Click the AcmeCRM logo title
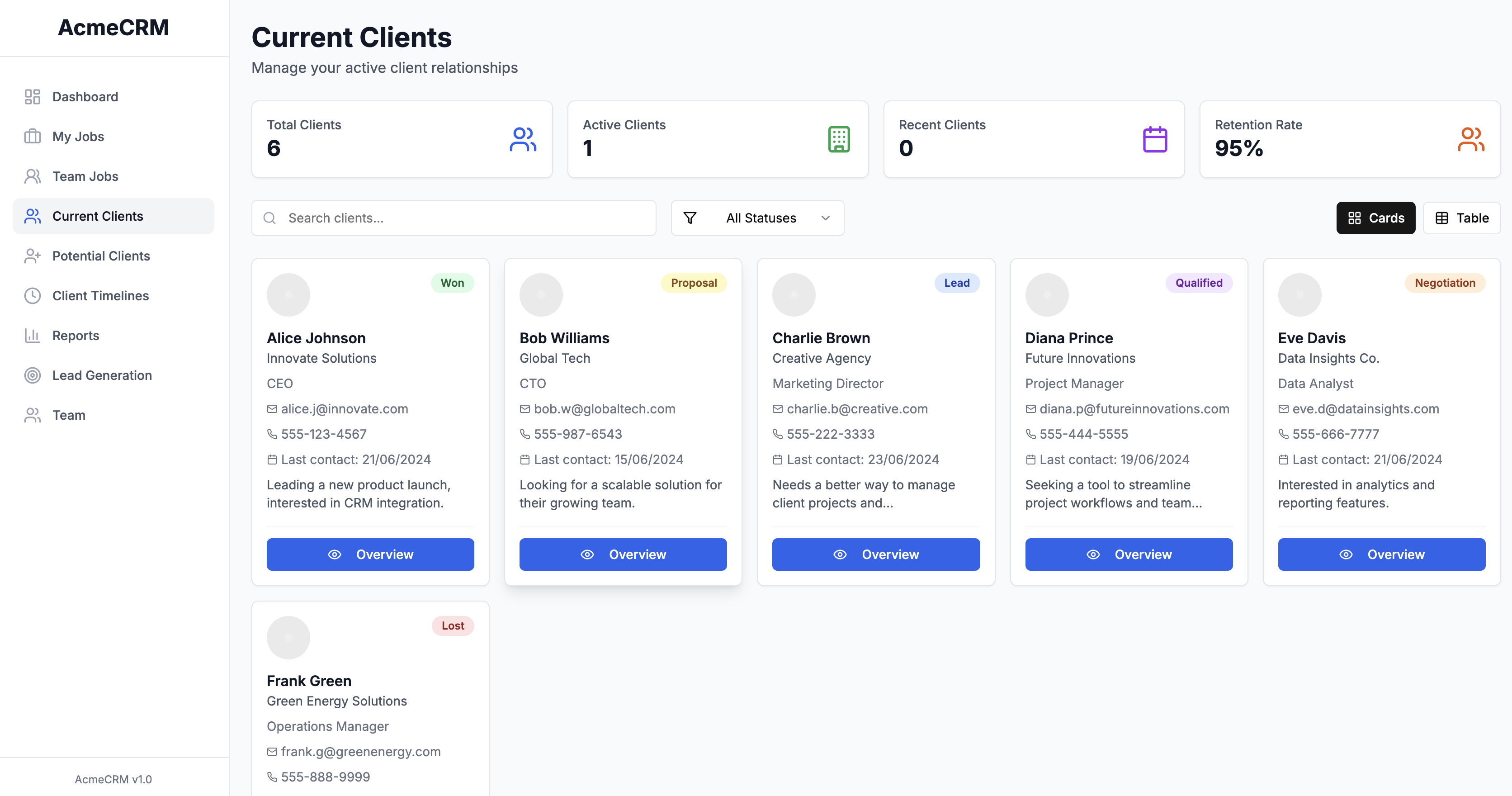 [113, 28]
